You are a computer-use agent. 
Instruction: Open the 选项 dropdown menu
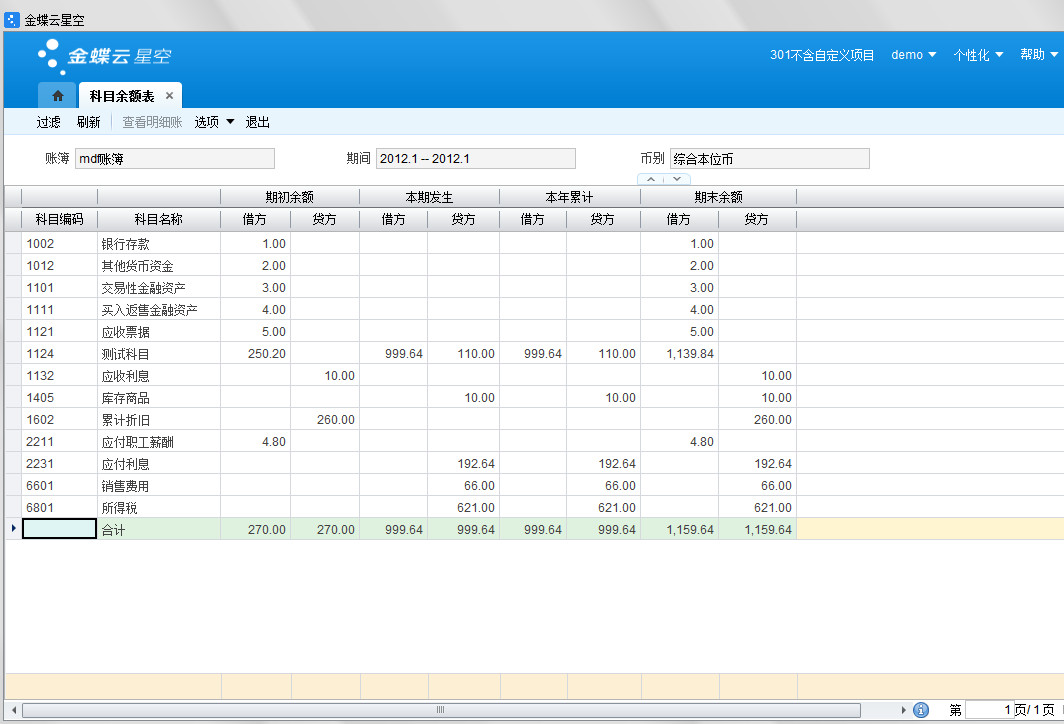point(214,122)
